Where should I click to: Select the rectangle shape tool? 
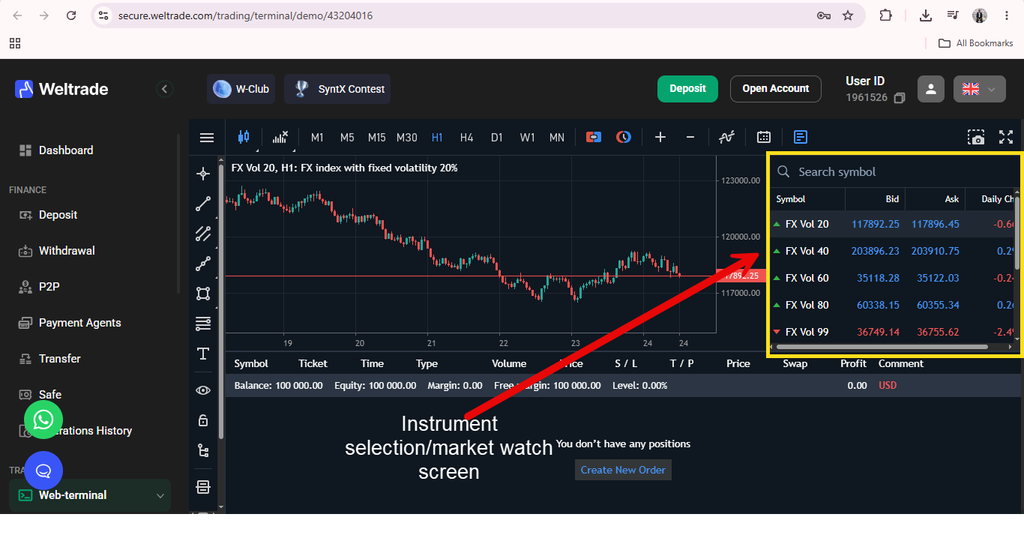coord(203,294)
